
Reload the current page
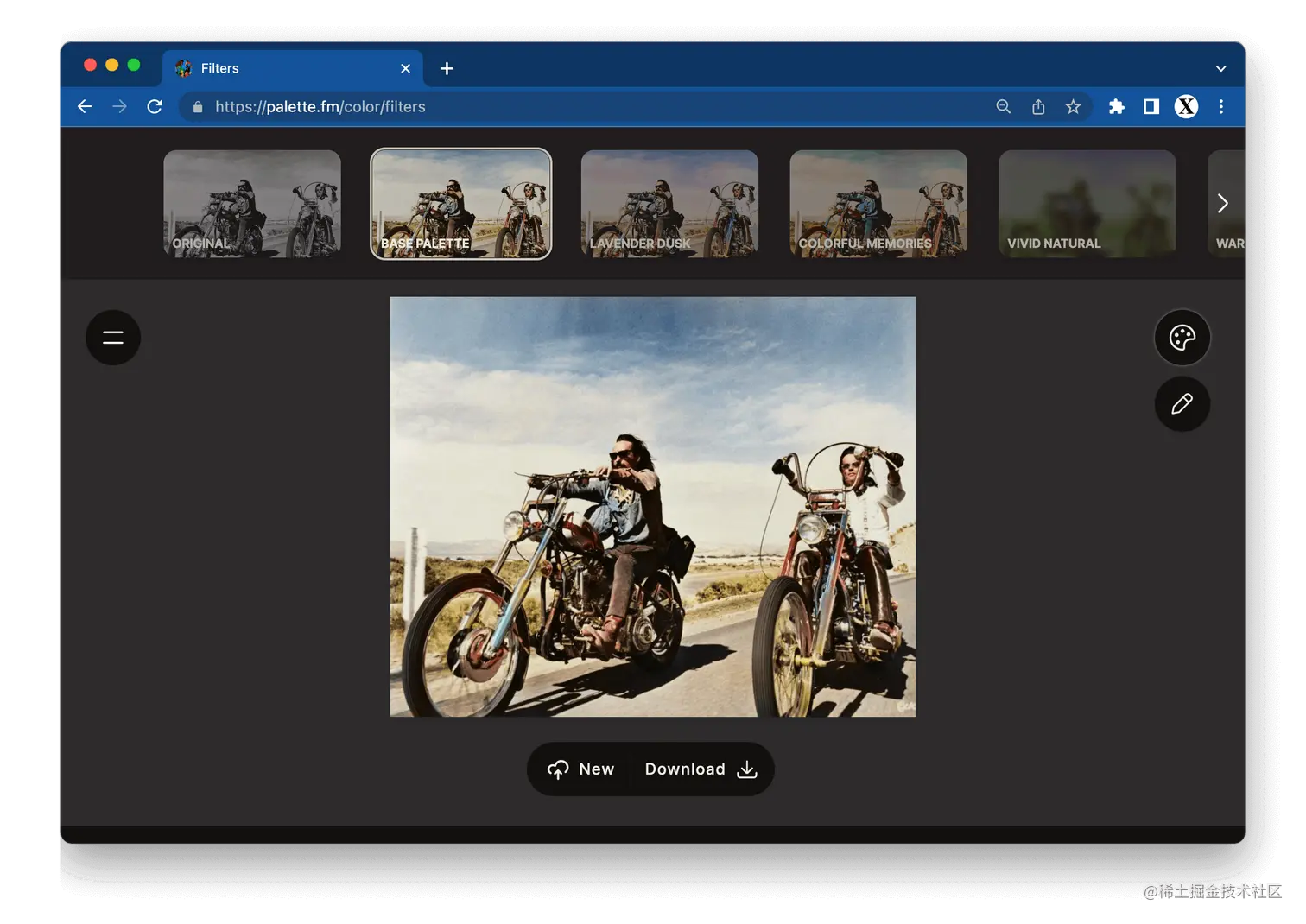click(x=155, y=106)
